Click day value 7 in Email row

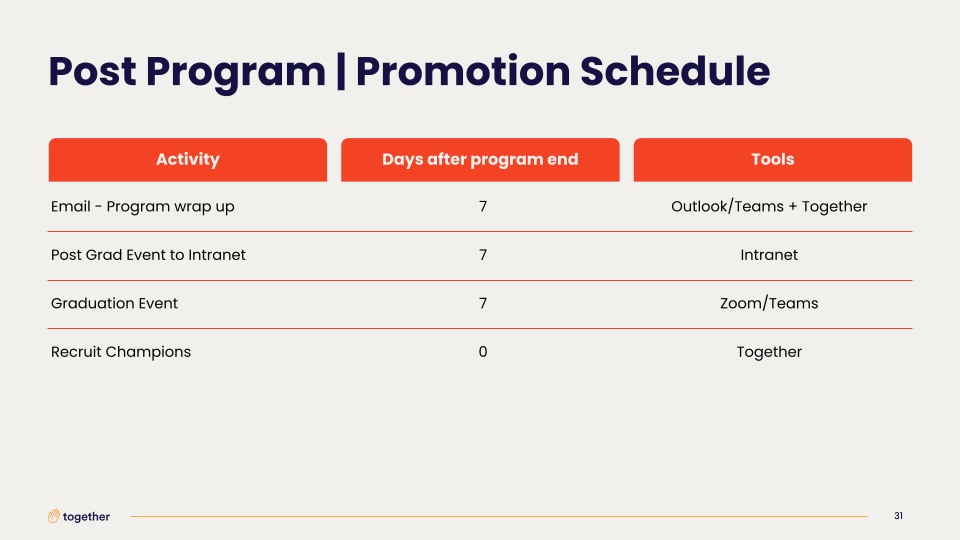pos(483,206)
